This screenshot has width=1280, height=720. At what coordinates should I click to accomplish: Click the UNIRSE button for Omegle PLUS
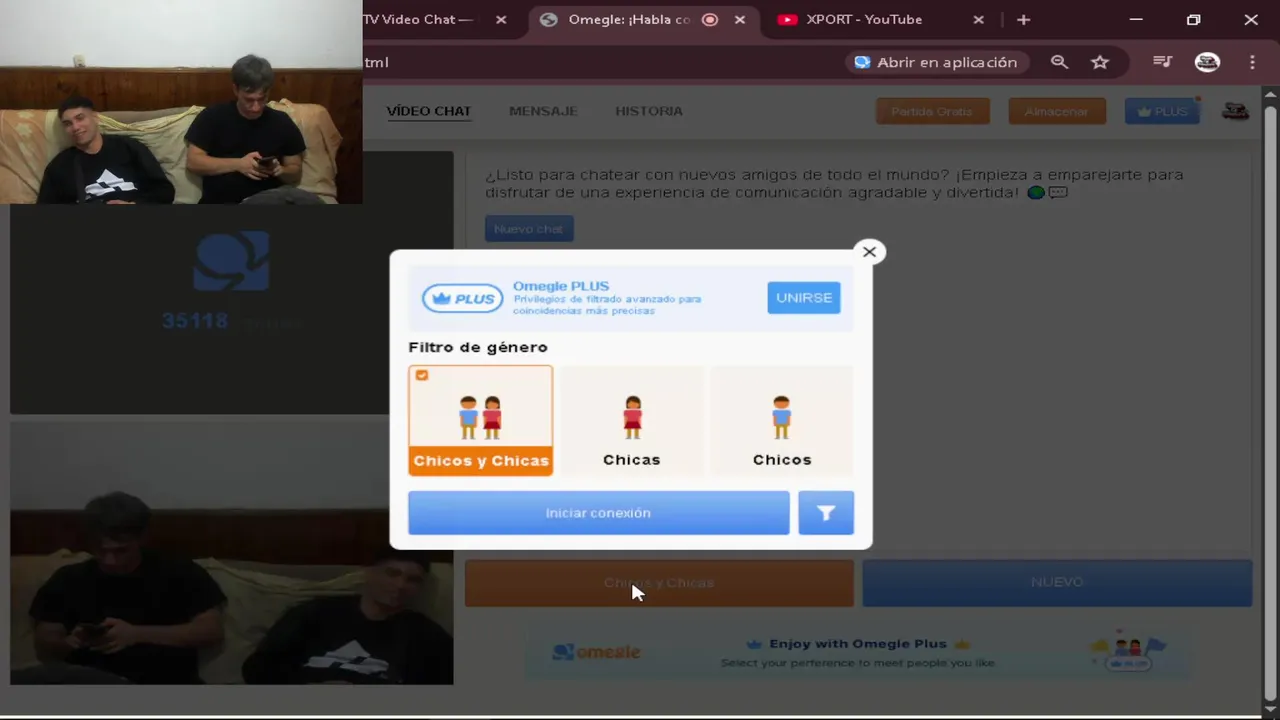pyautogui.click(x=804, y=298)
